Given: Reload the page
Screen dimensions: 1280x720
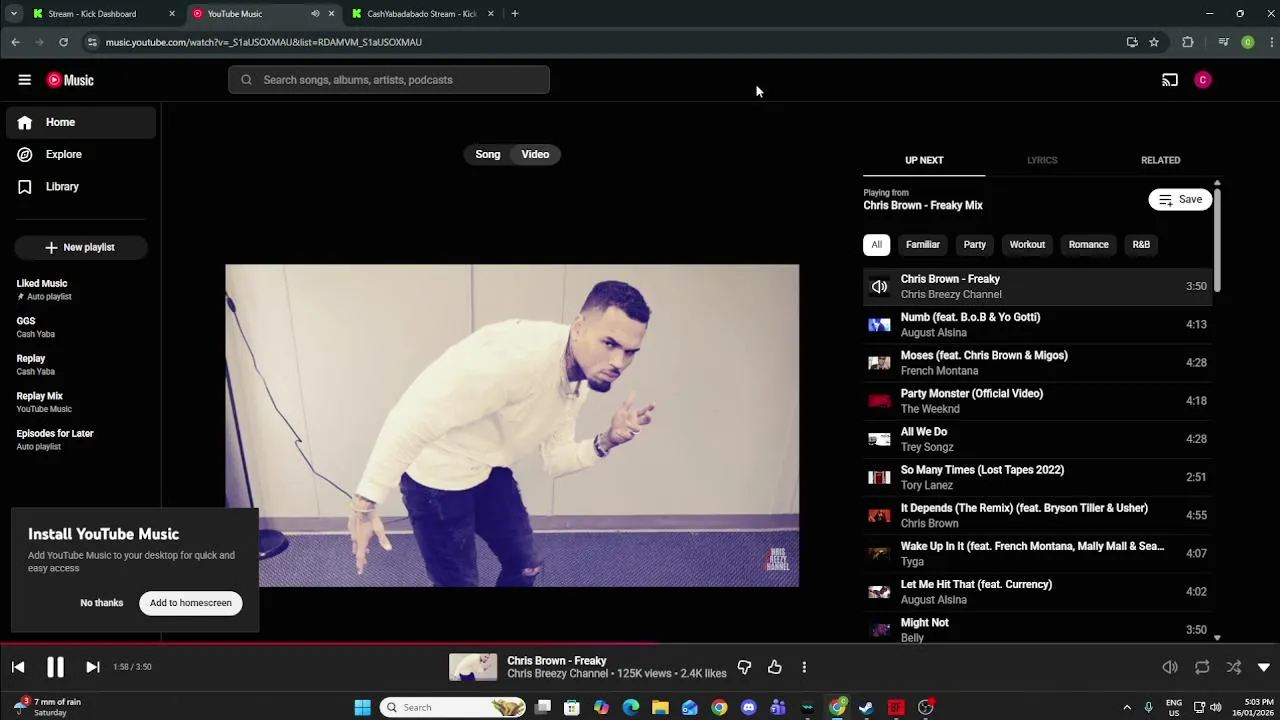Looking at the screenshot, I should click(x=63, y=42).
